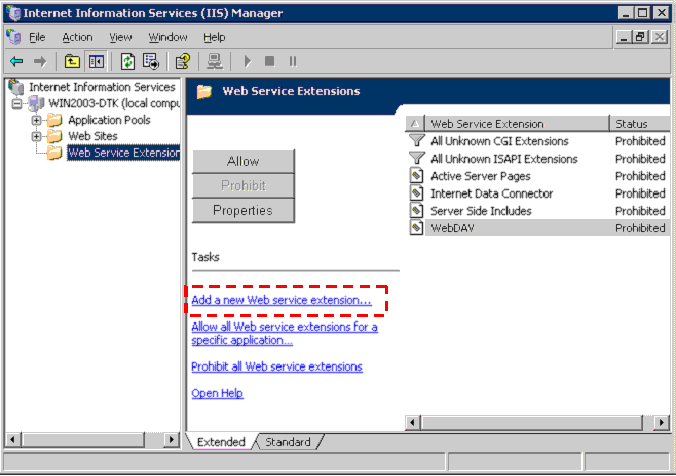Click 'Add a new Web service extension' link
Screen dimensions: 676x476
[x=281, y=299]
